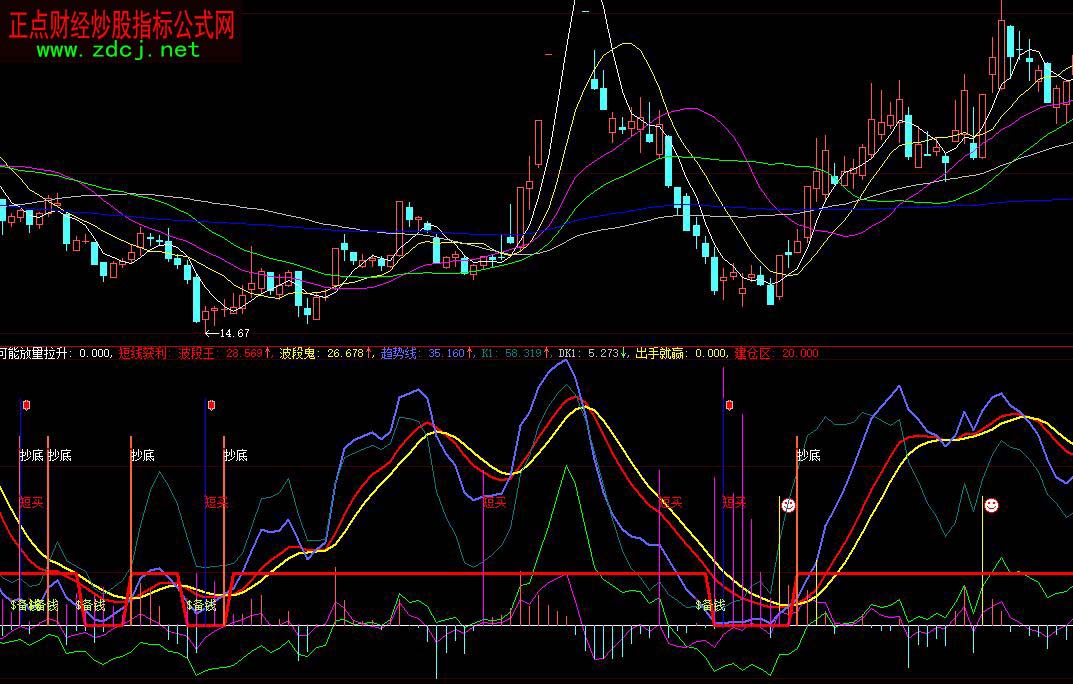The height and width of the screenshot is (684, 1073).
Task: Click the red-faced smiley signal marker
Action: click(x=789, y=506)
